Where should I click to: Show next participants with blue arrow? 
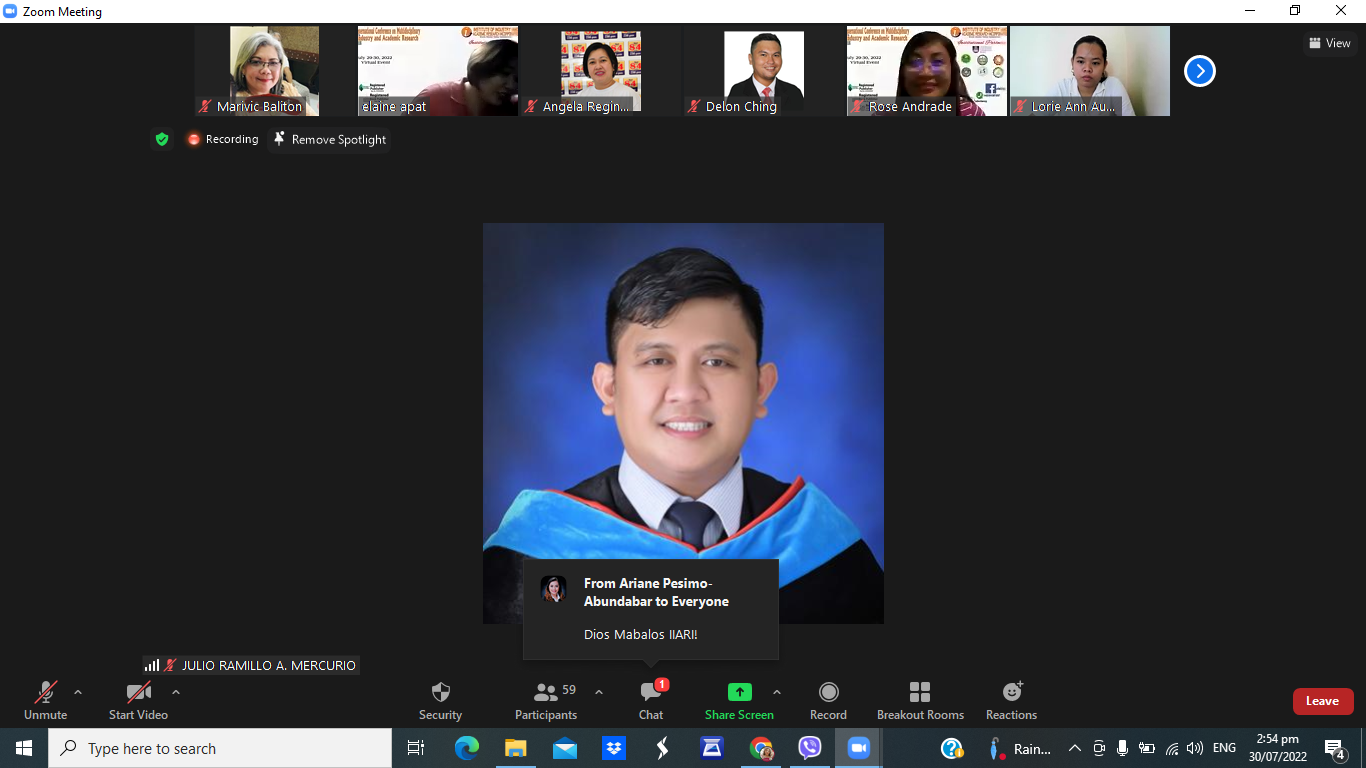coord(1200,71)
